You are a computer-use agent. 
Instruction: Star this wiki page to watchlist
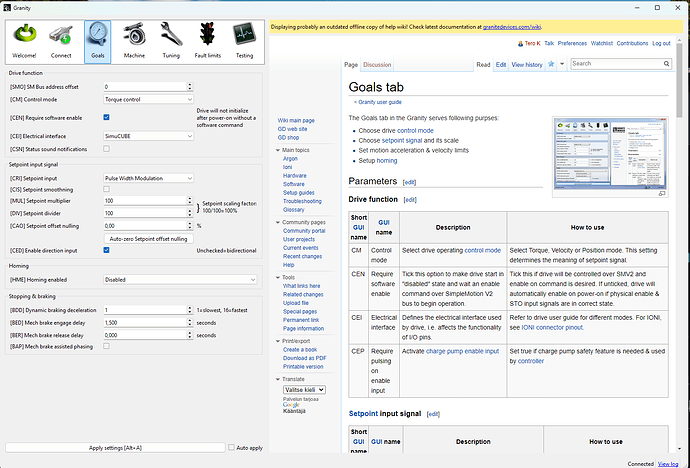coord(551,64)
